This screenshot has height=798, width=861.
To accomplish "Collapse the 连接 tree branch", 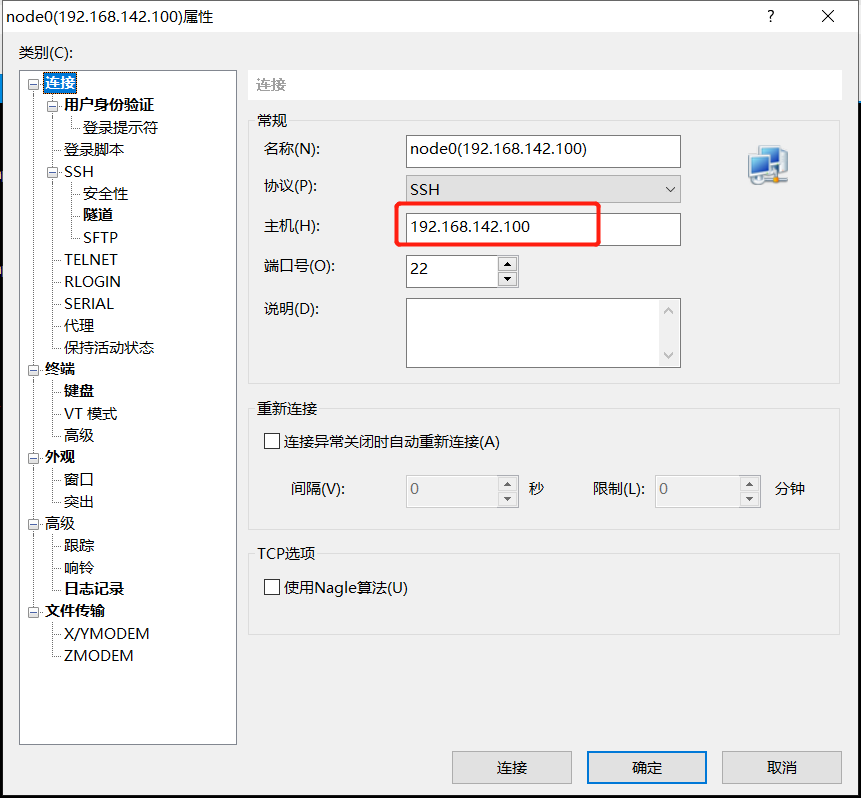I will coord(33,83).
